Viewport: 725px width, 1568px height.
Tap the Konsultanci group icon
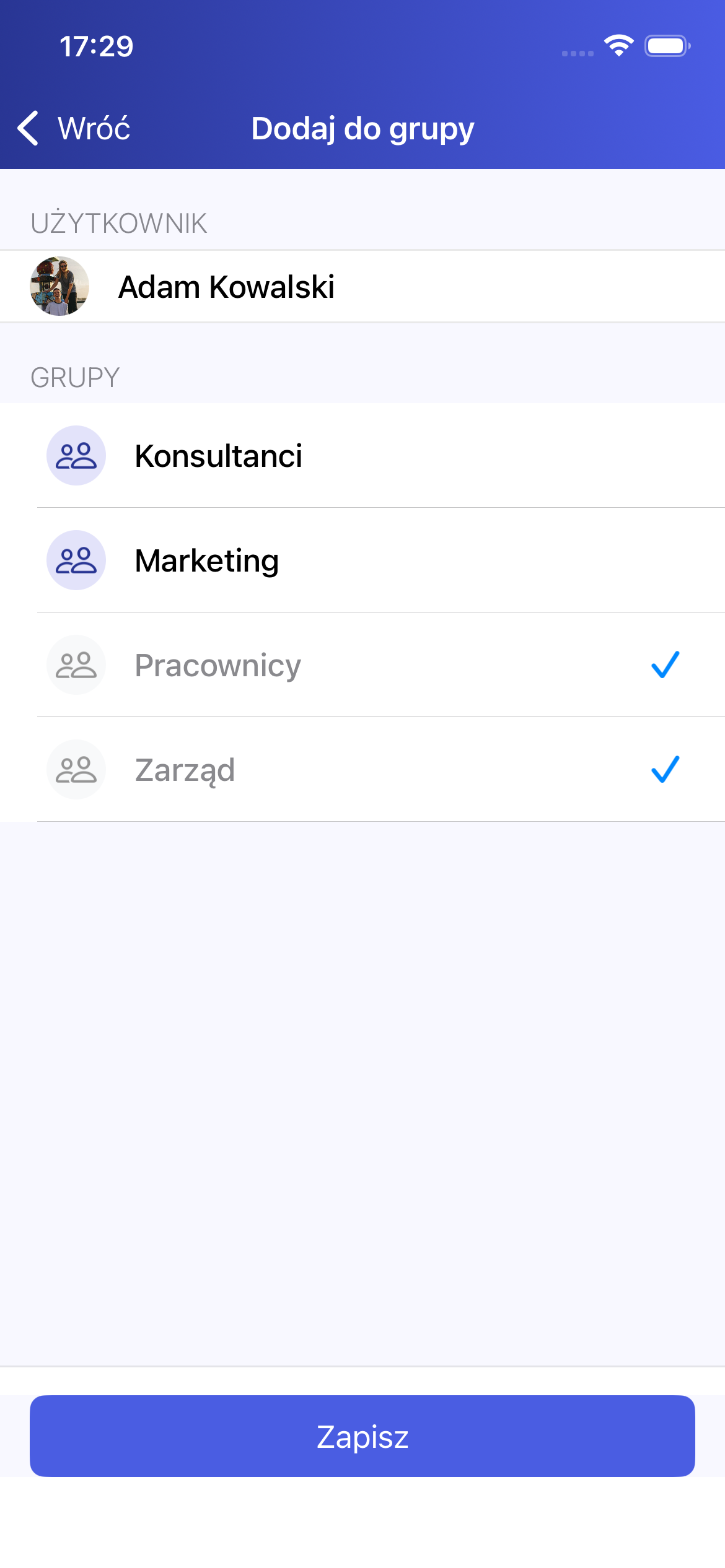(76, 456)
